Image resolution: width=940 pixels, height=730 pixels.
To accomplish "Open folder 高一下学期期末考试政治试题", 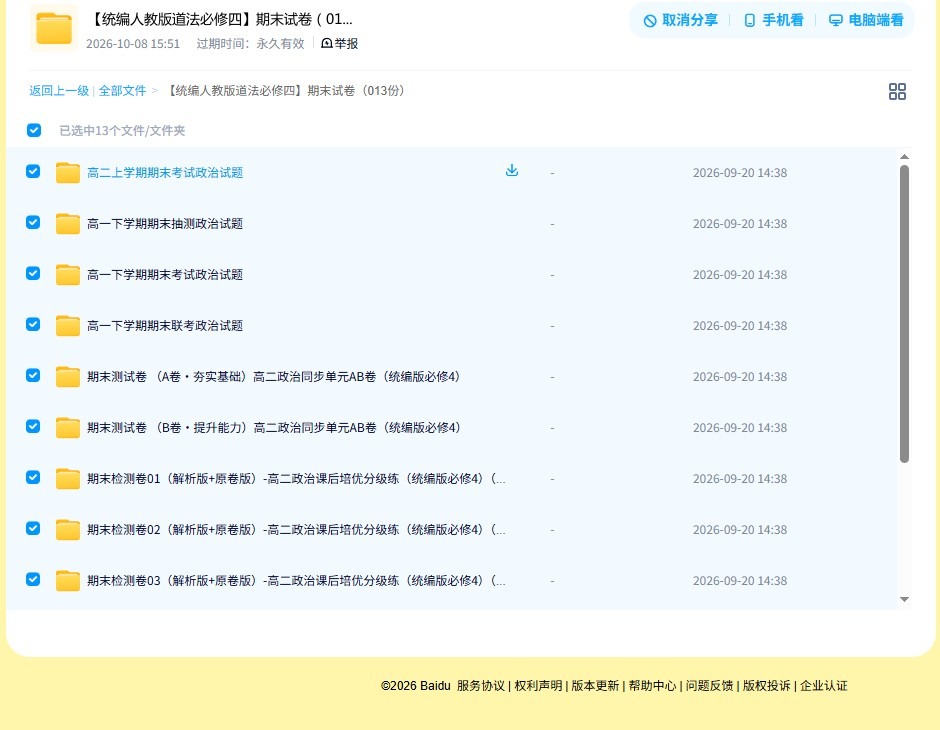I will click(x=165, y=274).
